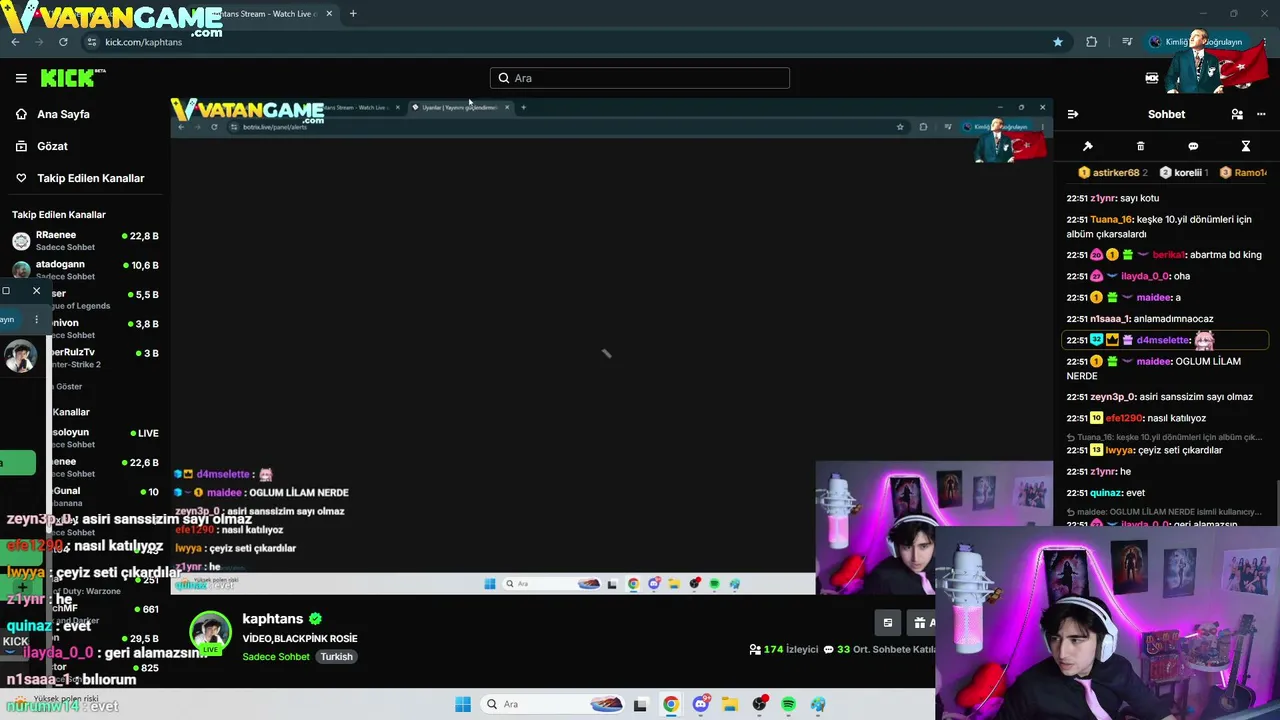Open the Kick hamburger menu
The width and height of the screenshot is (1280, 720).
pyautogui.click(x=21, y=78)
